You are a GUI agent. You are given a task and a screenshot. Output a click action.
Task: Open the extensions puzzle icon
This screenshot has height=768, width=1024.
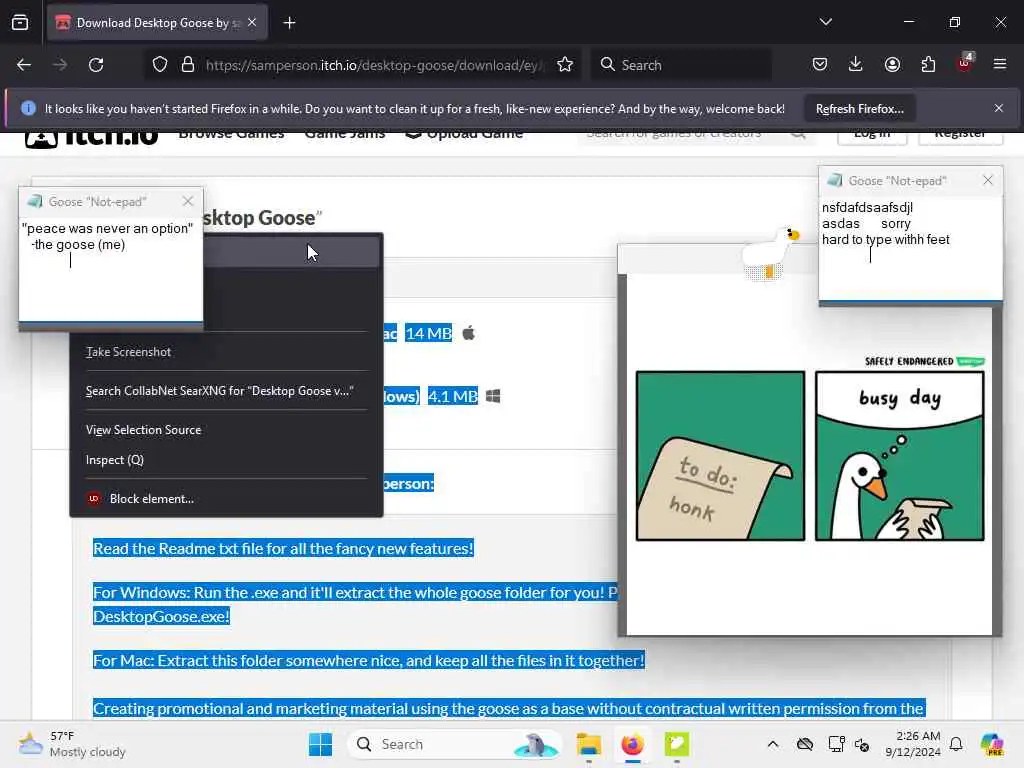928,65
